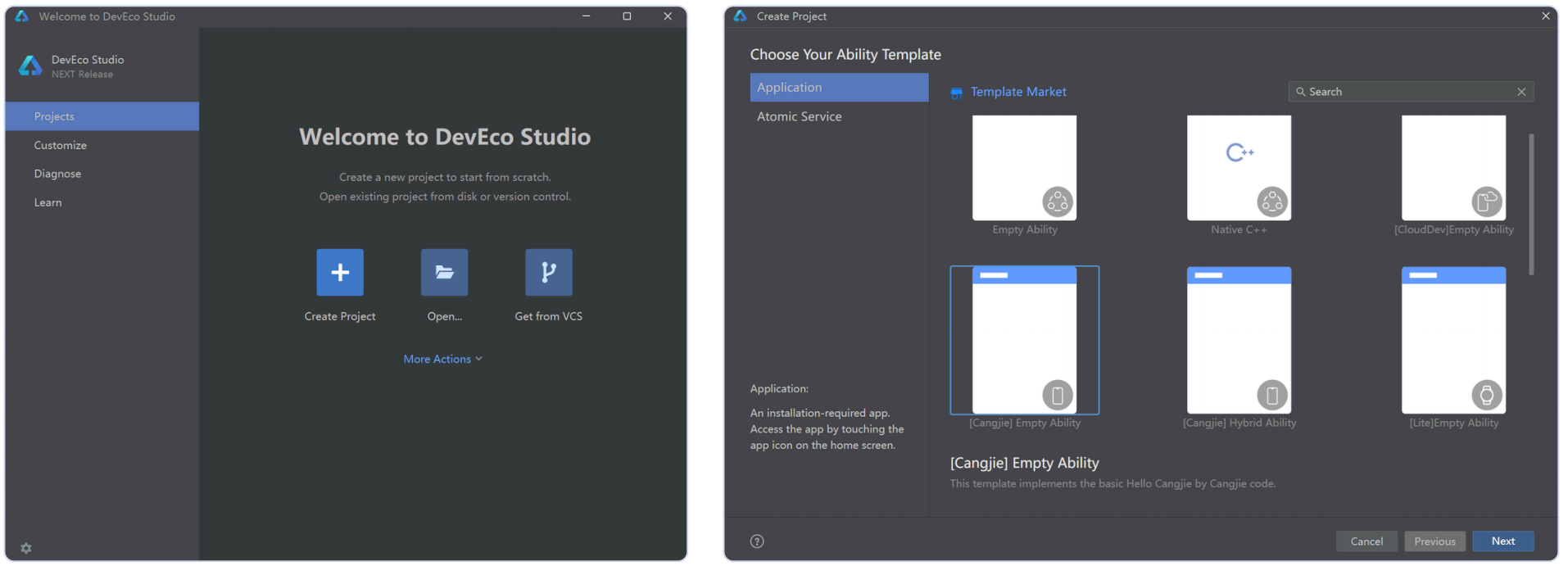
Task: Select the Atomic Service category
Action: pos(839,116)
